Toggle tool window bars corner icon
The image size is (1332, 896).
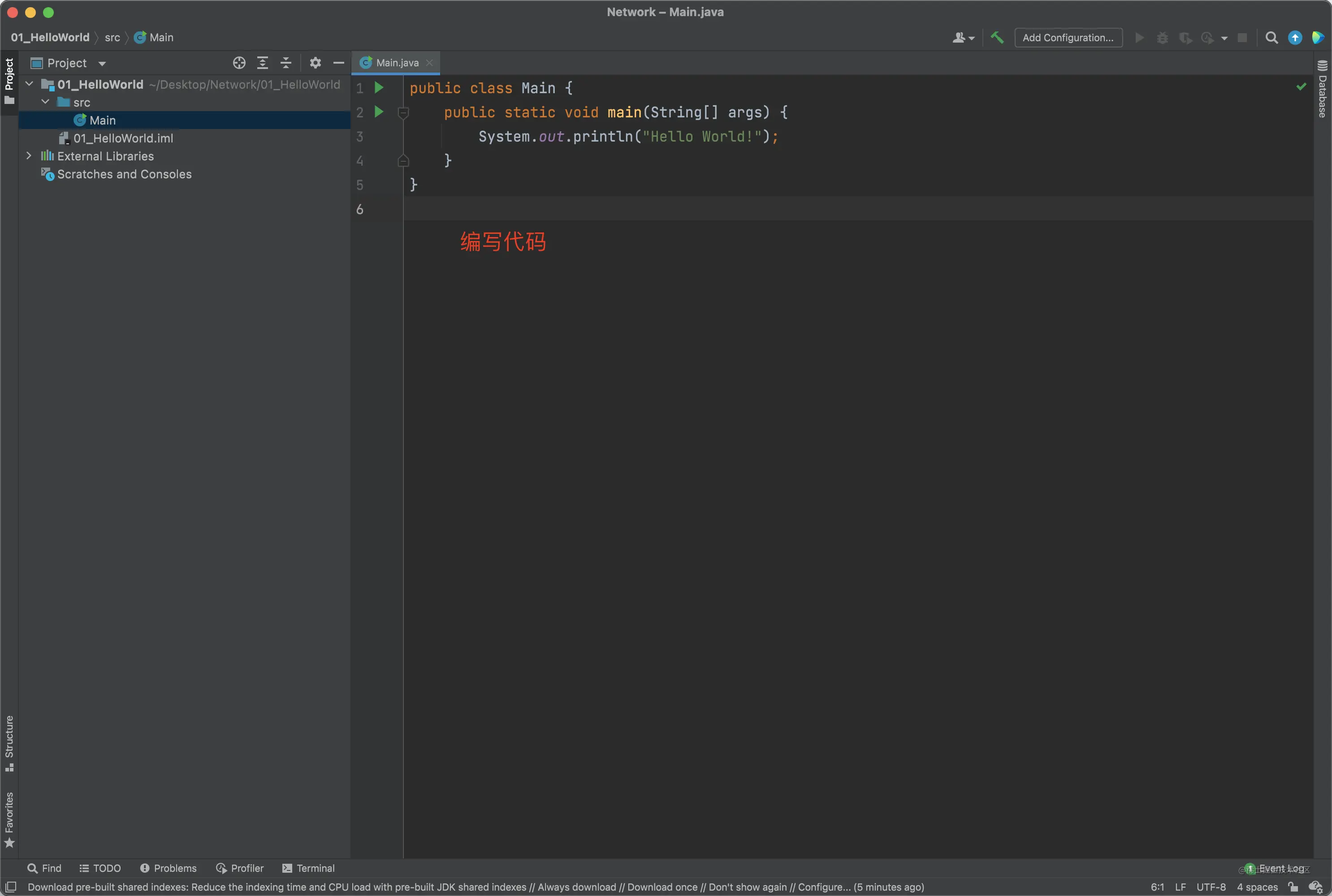pos(10,886)
